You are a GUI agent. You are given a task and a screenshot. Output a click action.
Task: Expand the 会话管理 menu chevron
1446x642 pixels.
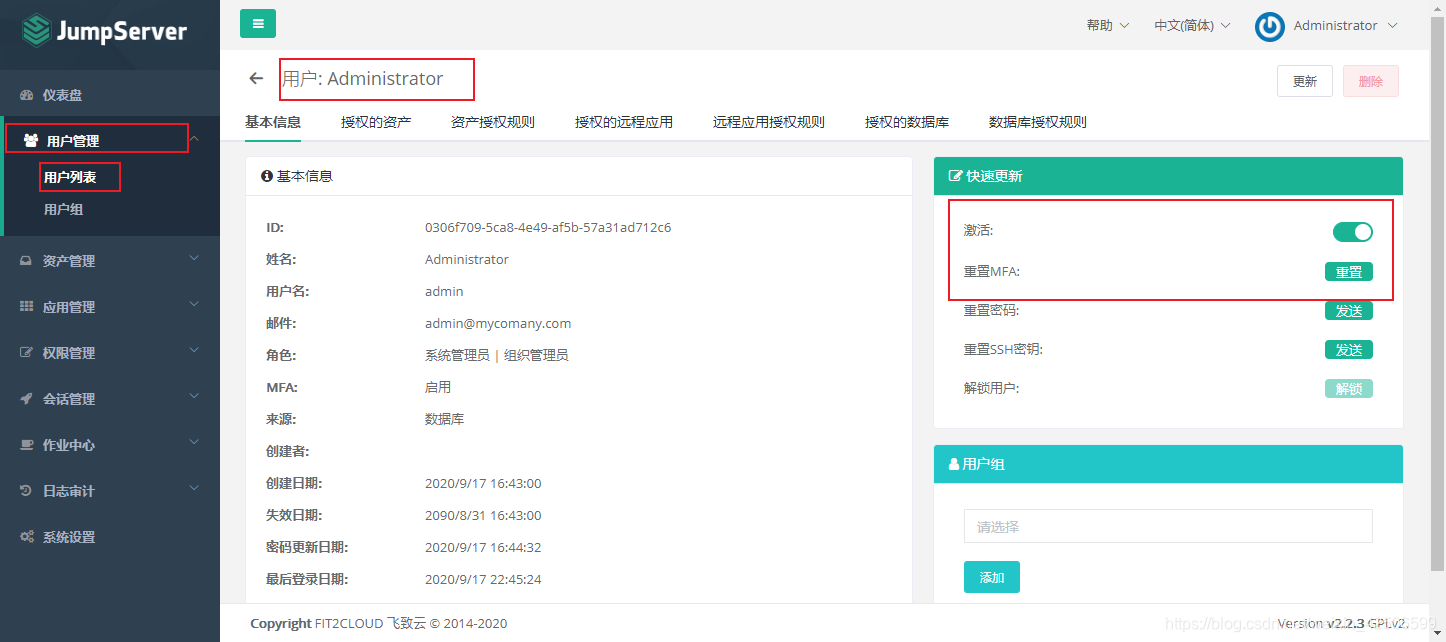[195, 397]
